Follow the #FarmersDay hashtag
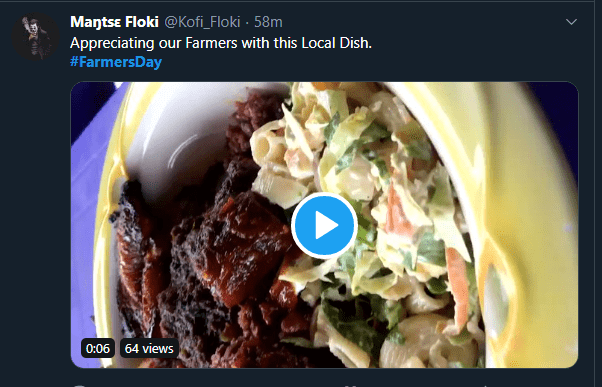This screenshot has width=602, height=387. 116,62
